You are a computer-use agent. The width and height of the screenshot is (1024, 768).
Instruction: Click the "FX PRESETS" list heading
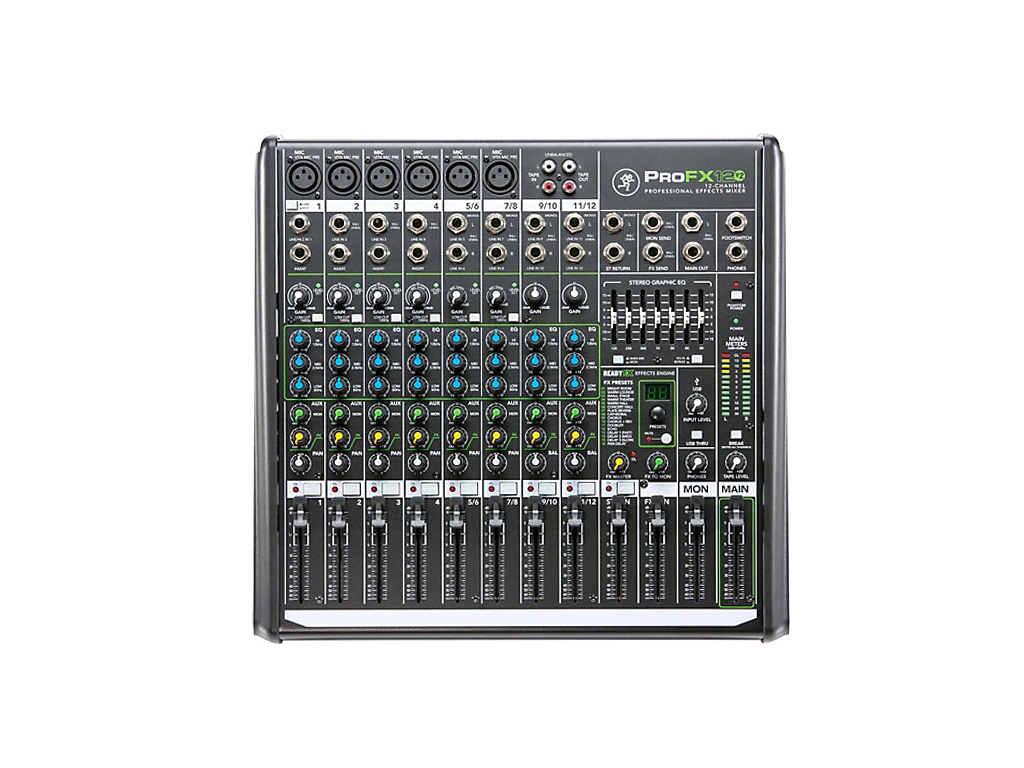(x=618, y=383)
